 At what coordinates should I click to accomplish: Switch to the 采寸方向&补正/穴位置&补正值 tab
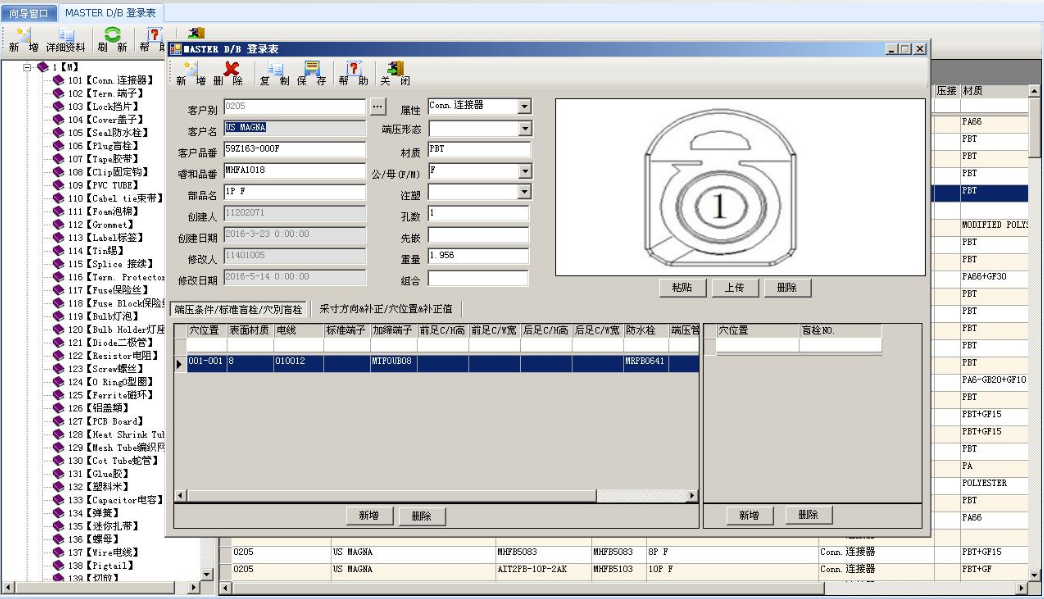click(x=386, y=309)
